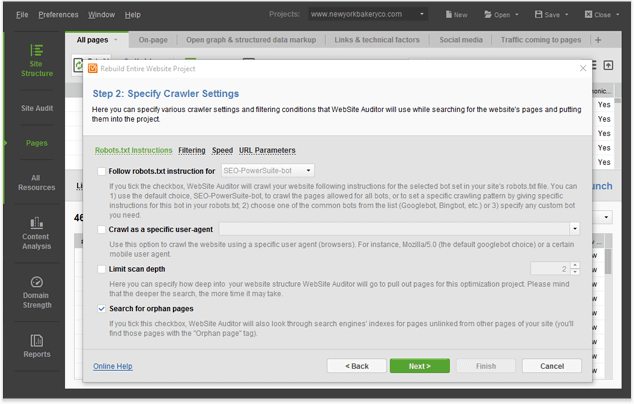The image size is (634, 404).
Task: Switch to Traffic coming to pages tab
Action: click(541, 40)
